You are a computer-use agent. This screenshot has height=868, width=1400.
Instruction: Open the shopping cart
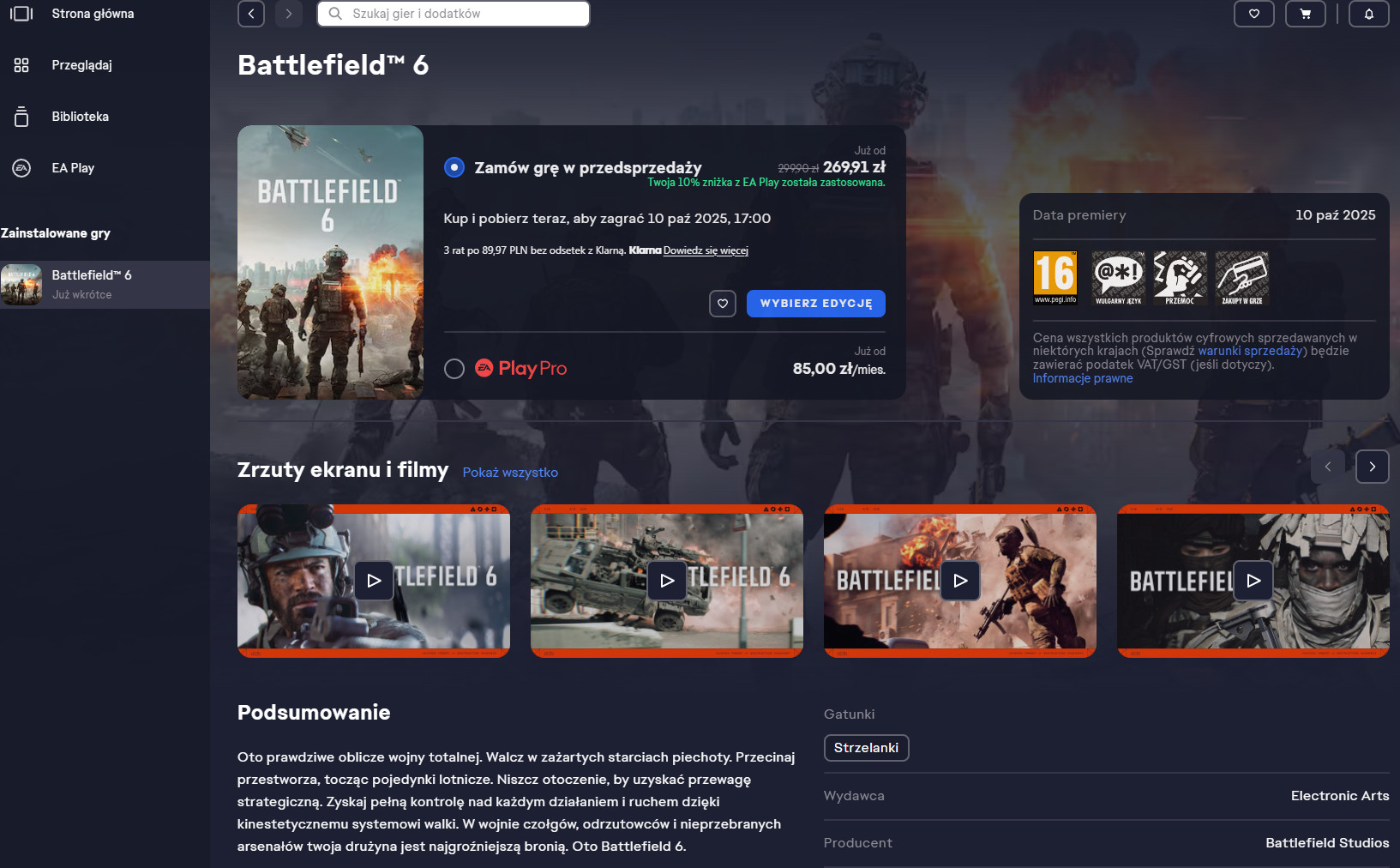(x=1306, y=14)
